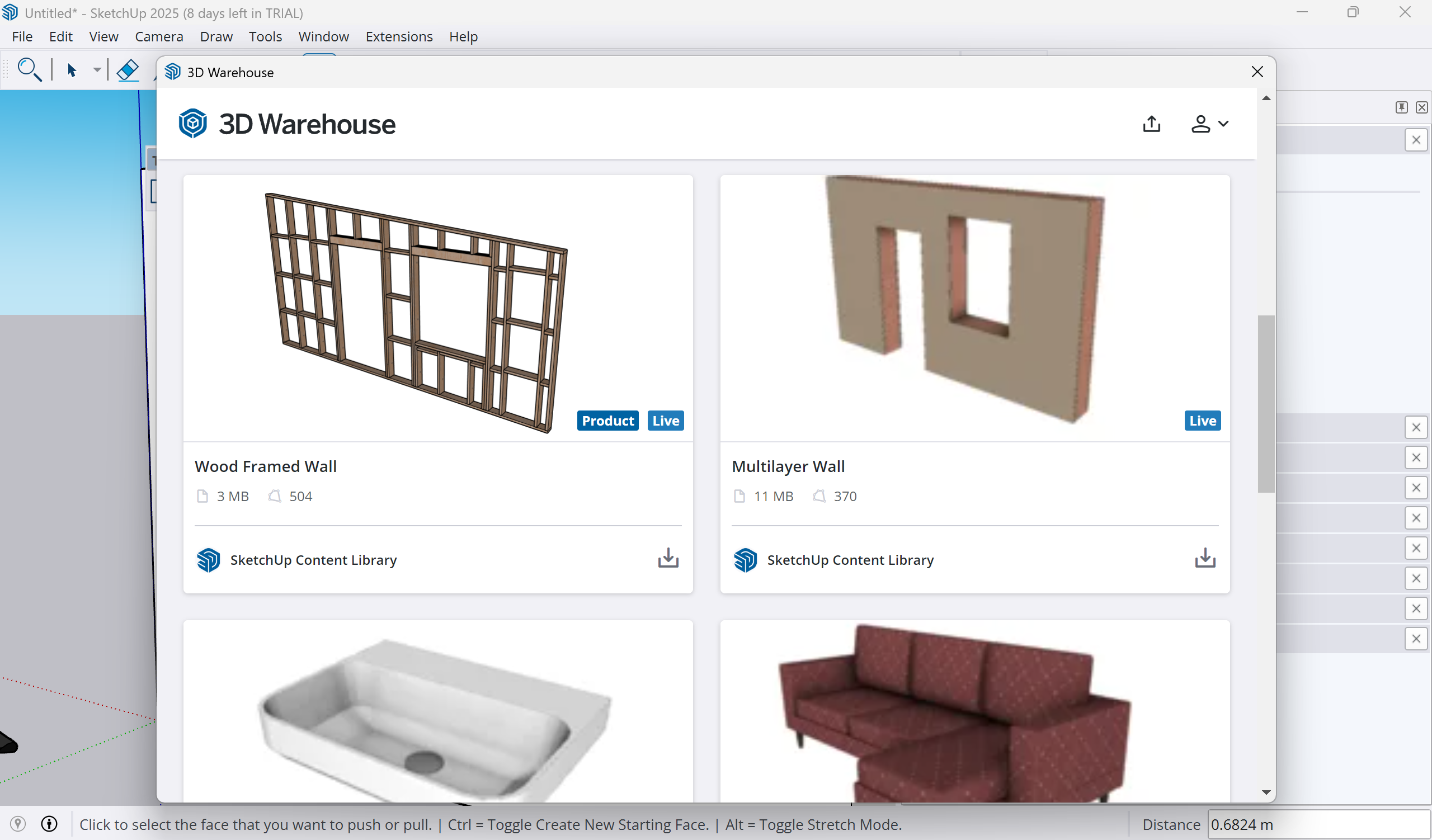This screenshot has width=1432, height=840.
Task: Click the 3D Warehouse logo
Action: [x=286, y=124]
